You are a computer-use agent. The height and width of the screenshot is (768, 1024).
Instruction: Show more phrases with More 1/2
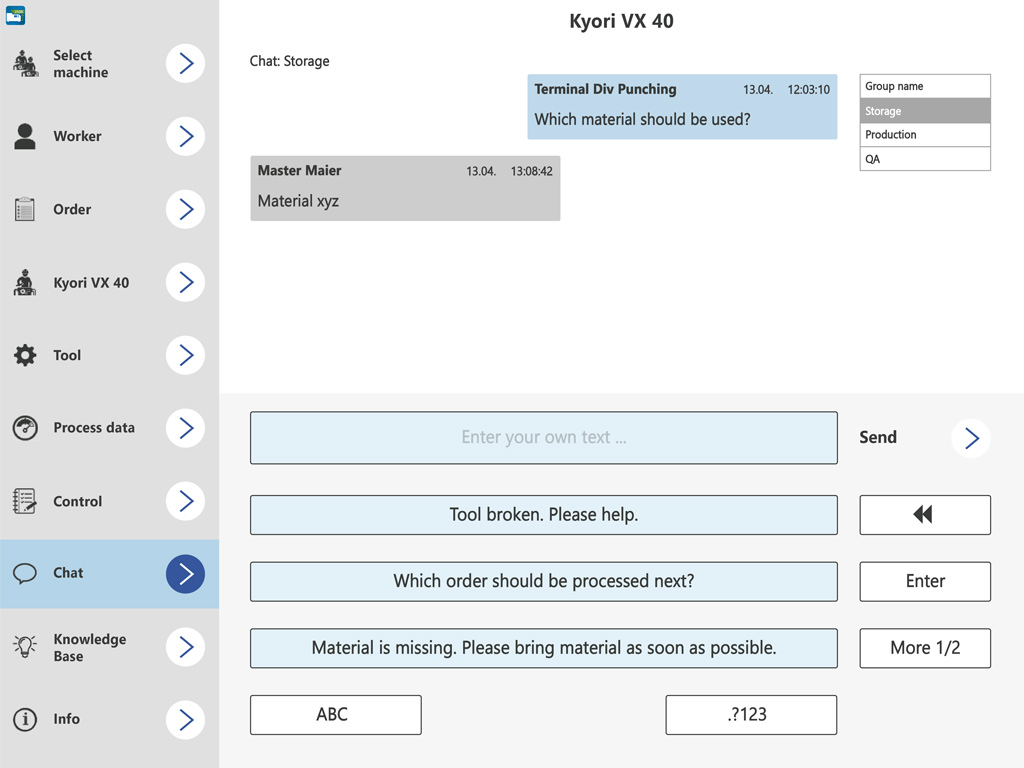pyautogui.click(x=925, y=648)
